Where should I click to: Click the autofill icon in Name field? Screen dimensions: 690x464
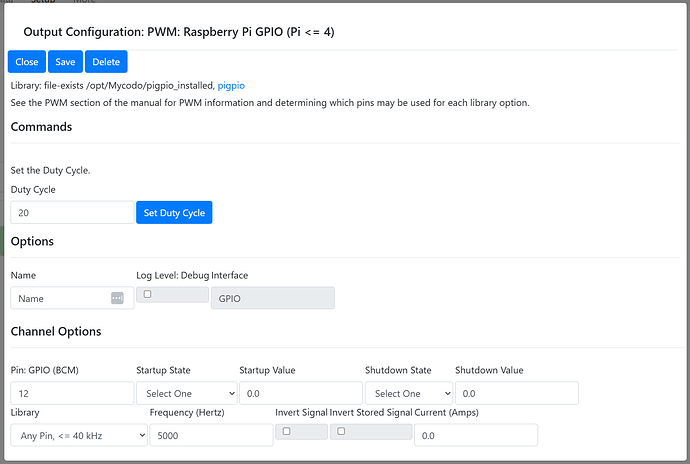pos(117,298)
